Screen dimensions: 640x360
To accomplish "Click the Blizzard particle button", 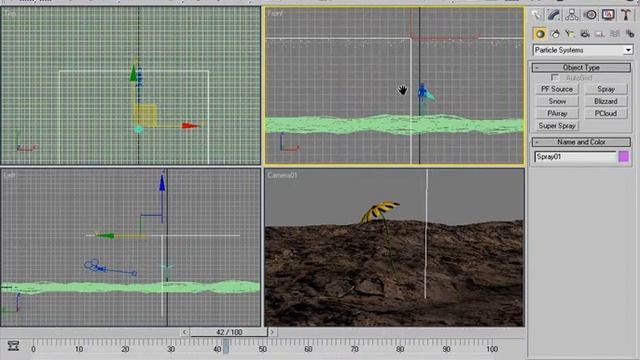I will coord(606,101).
